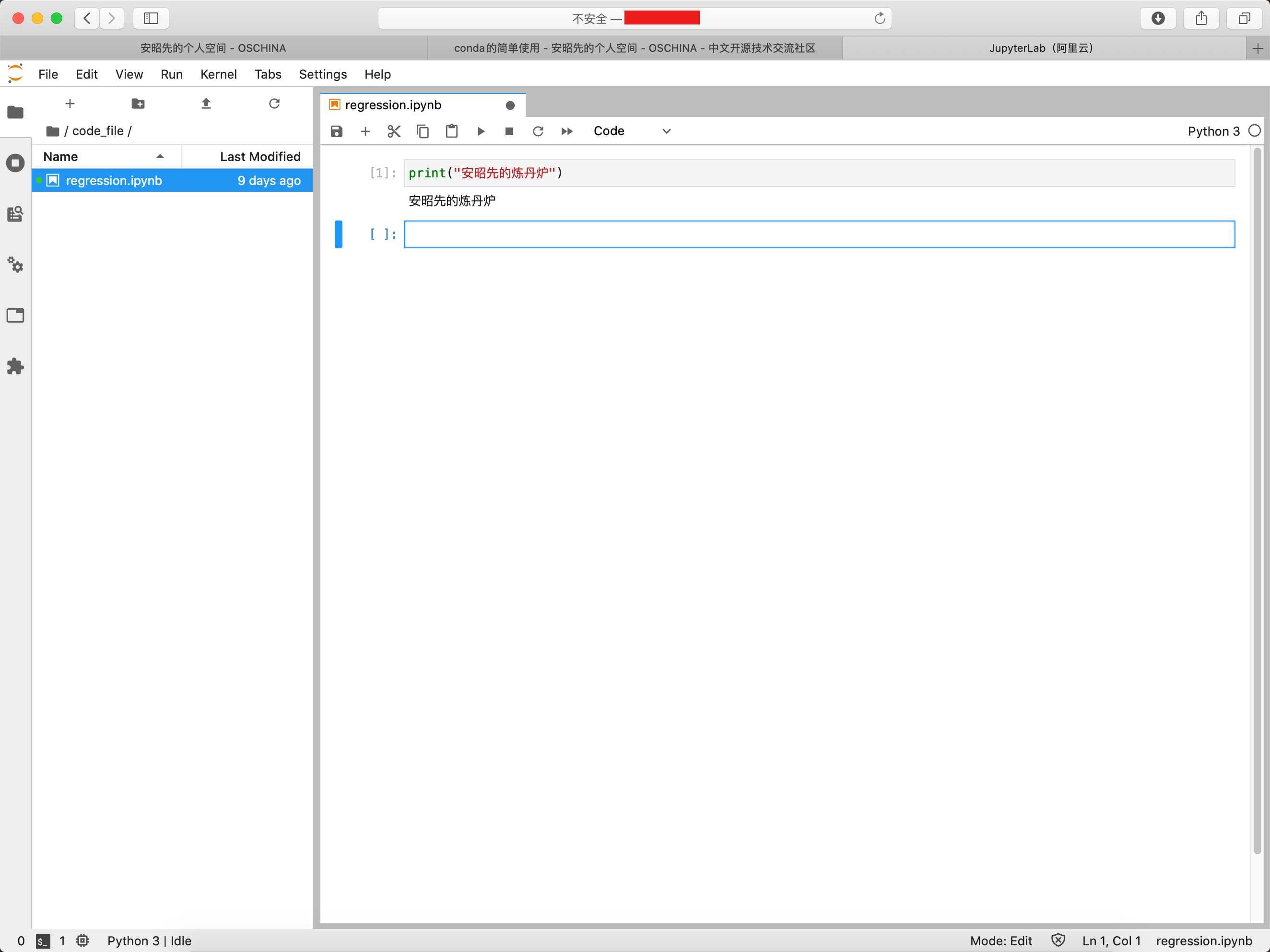The height and width of the screenshot is (952, 1270).
Task: Click the new launcher icon
Action: 70,103
